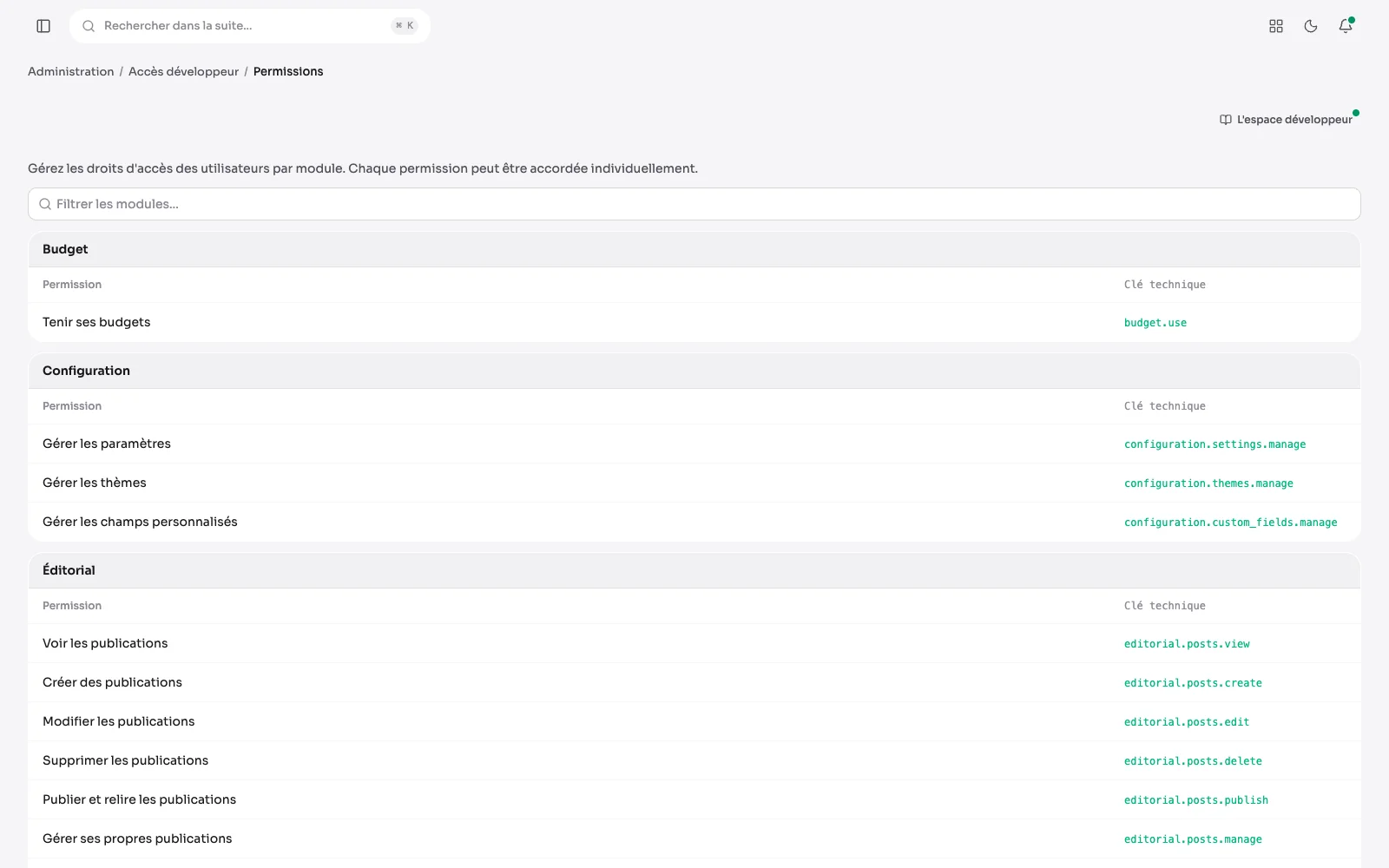Open notifications bell icon

[1346, 26]
